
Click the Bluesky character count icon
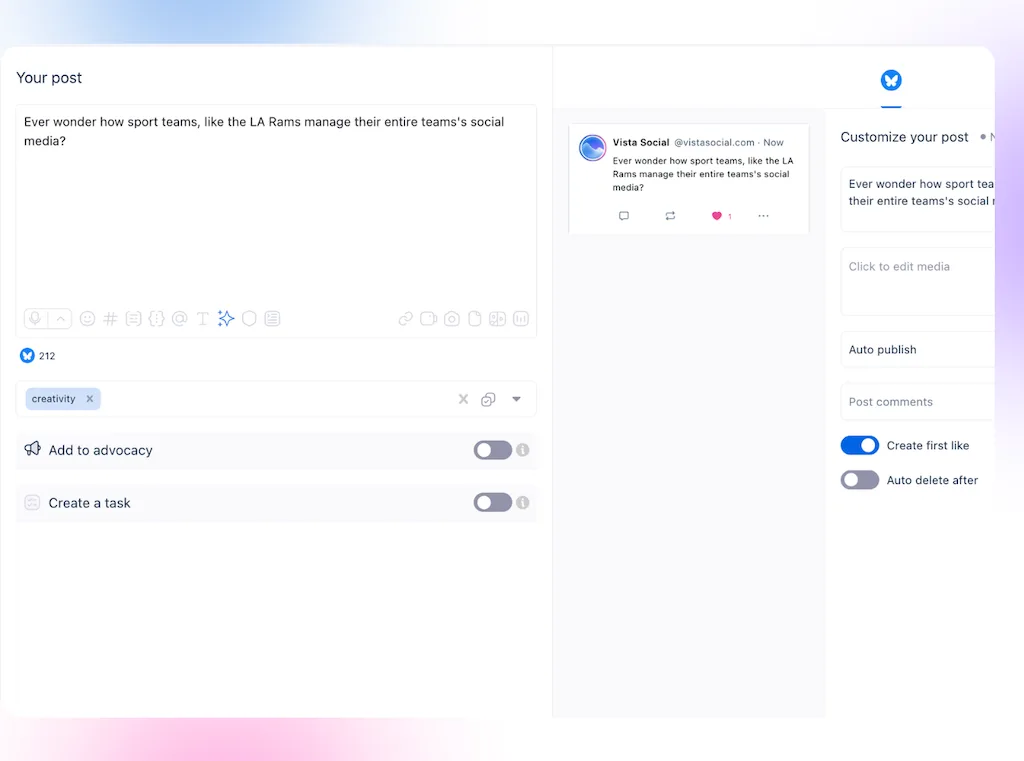27,355
